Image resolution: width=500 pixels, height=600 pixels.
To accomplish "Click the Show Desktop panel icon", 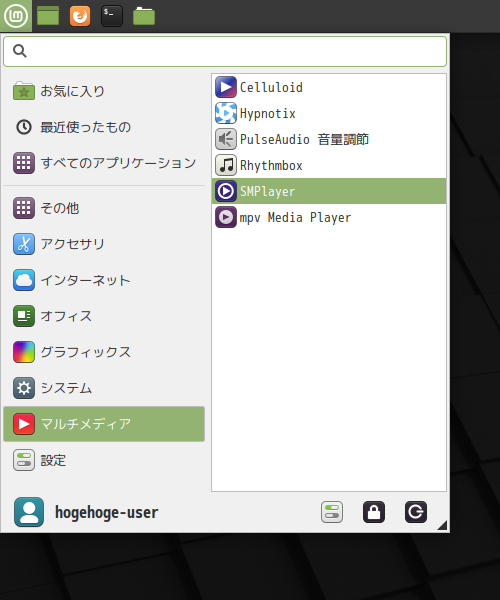I will pos(48,16).
